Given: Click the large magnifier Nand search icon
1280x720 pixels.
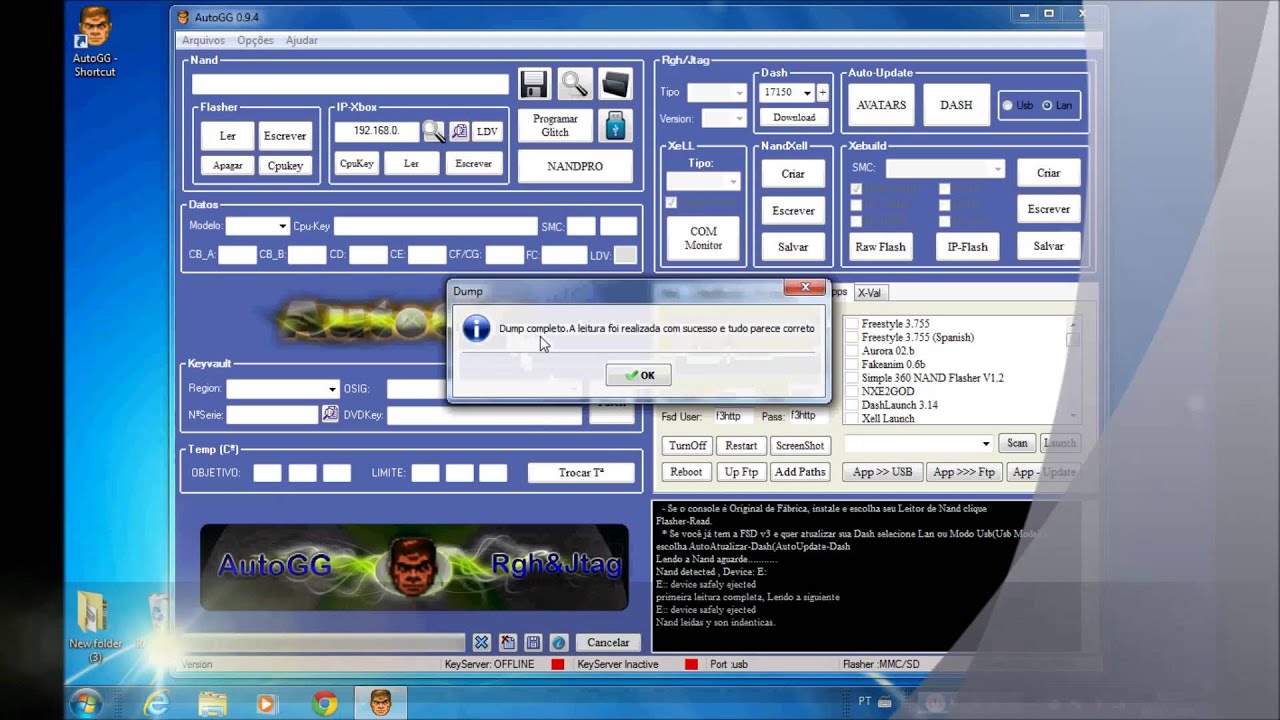Looking at the screenshot, I should tap(575, 84).
